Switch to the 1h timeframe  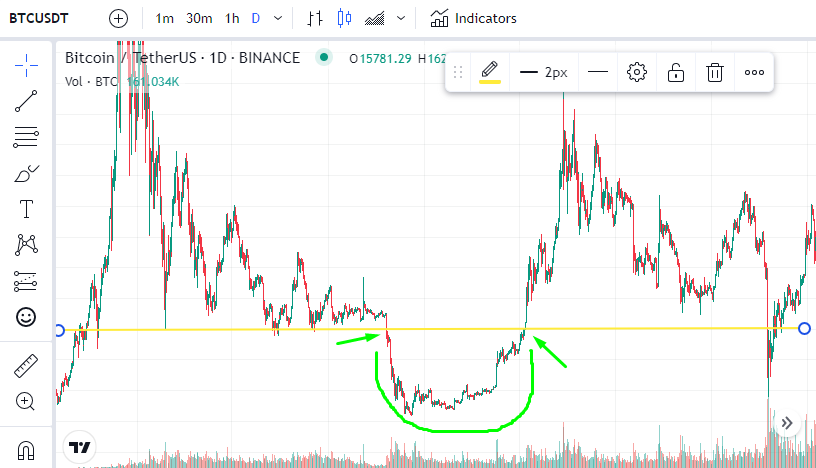[x=232, y=19]
